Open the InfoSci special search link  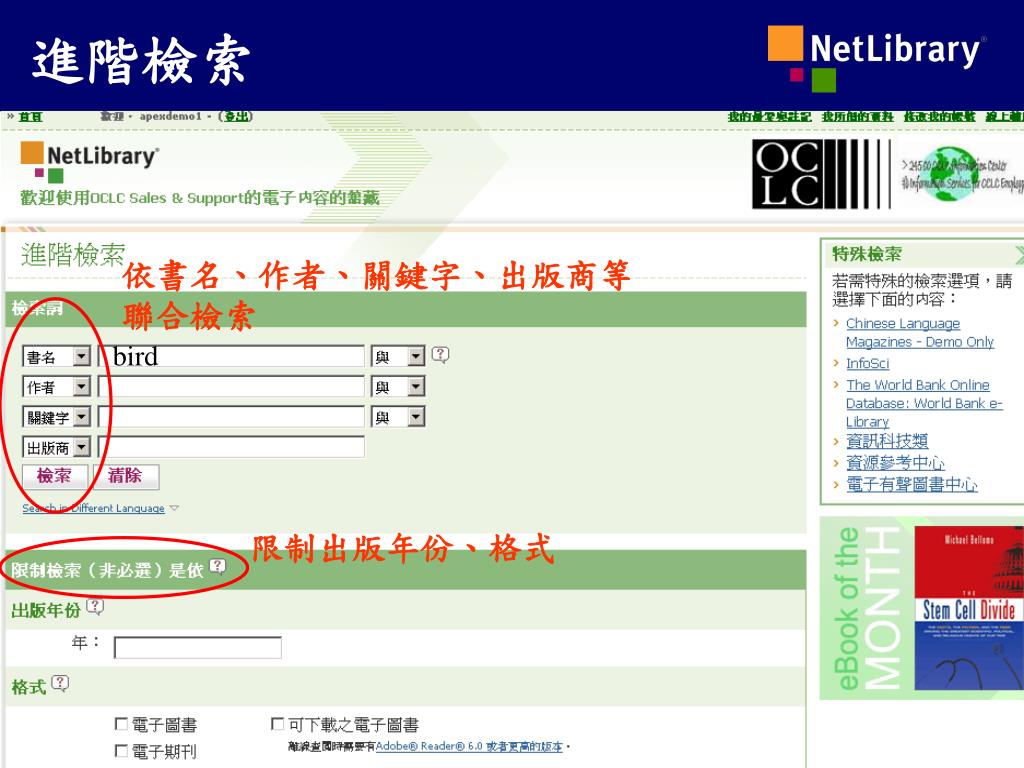[867, 363]
